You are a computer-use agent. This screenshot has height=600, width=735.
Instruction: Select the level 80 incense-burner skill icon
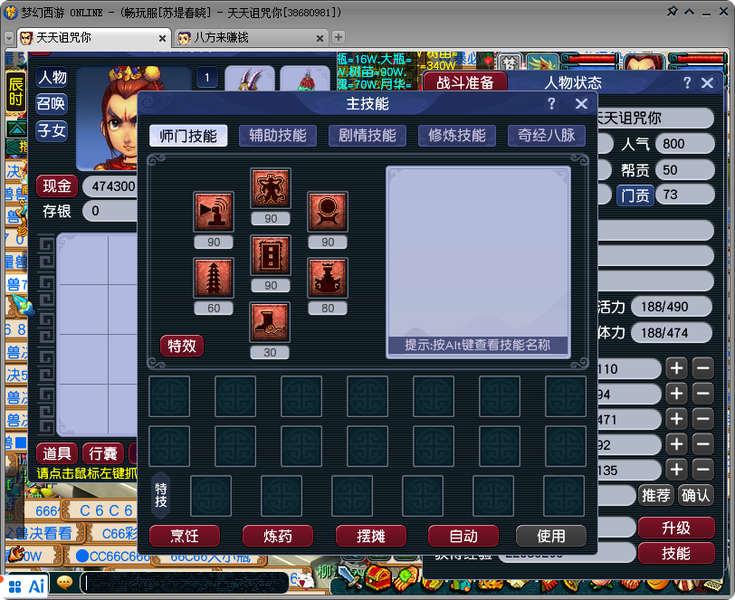click(x=328, y=278)
